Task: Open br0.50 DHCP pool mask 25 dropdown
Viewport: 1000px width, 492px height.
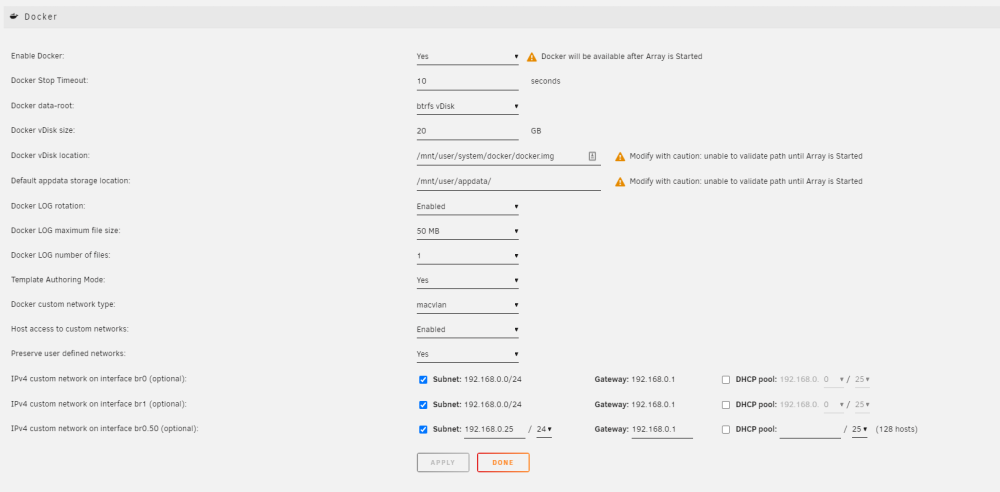Action: (x=860, y=429)
